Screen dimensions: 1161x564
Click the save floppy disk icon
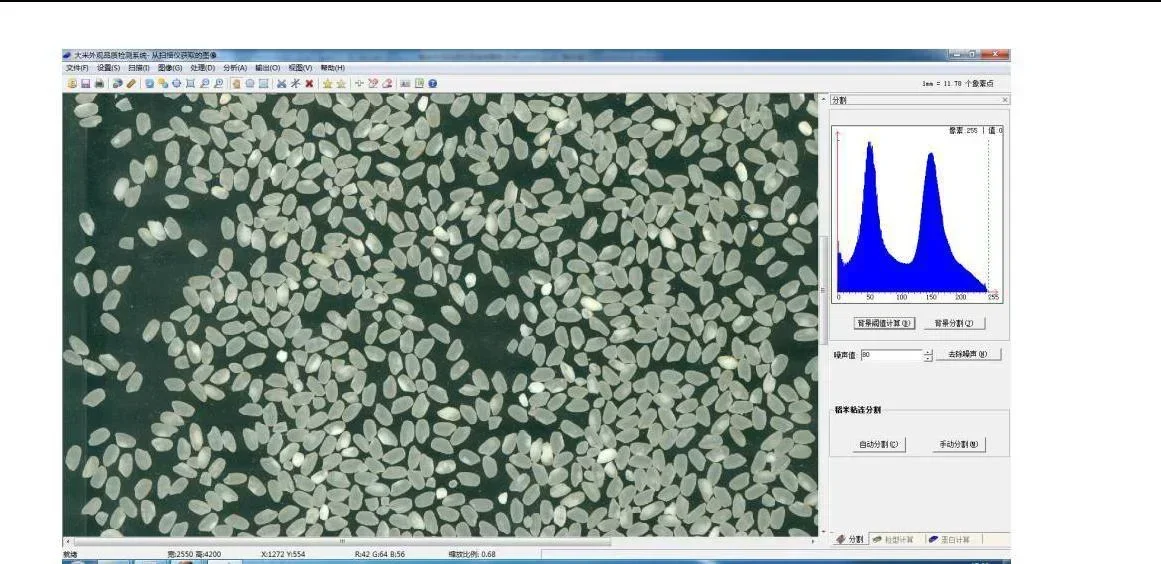86,84
